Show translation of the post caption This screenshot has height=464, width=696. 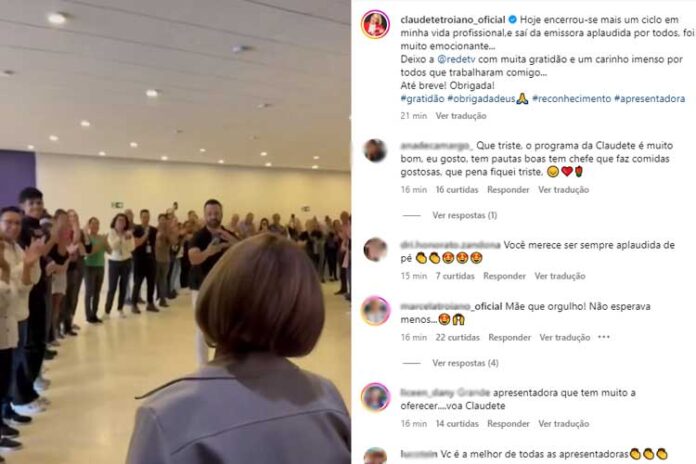pos(461,116)
